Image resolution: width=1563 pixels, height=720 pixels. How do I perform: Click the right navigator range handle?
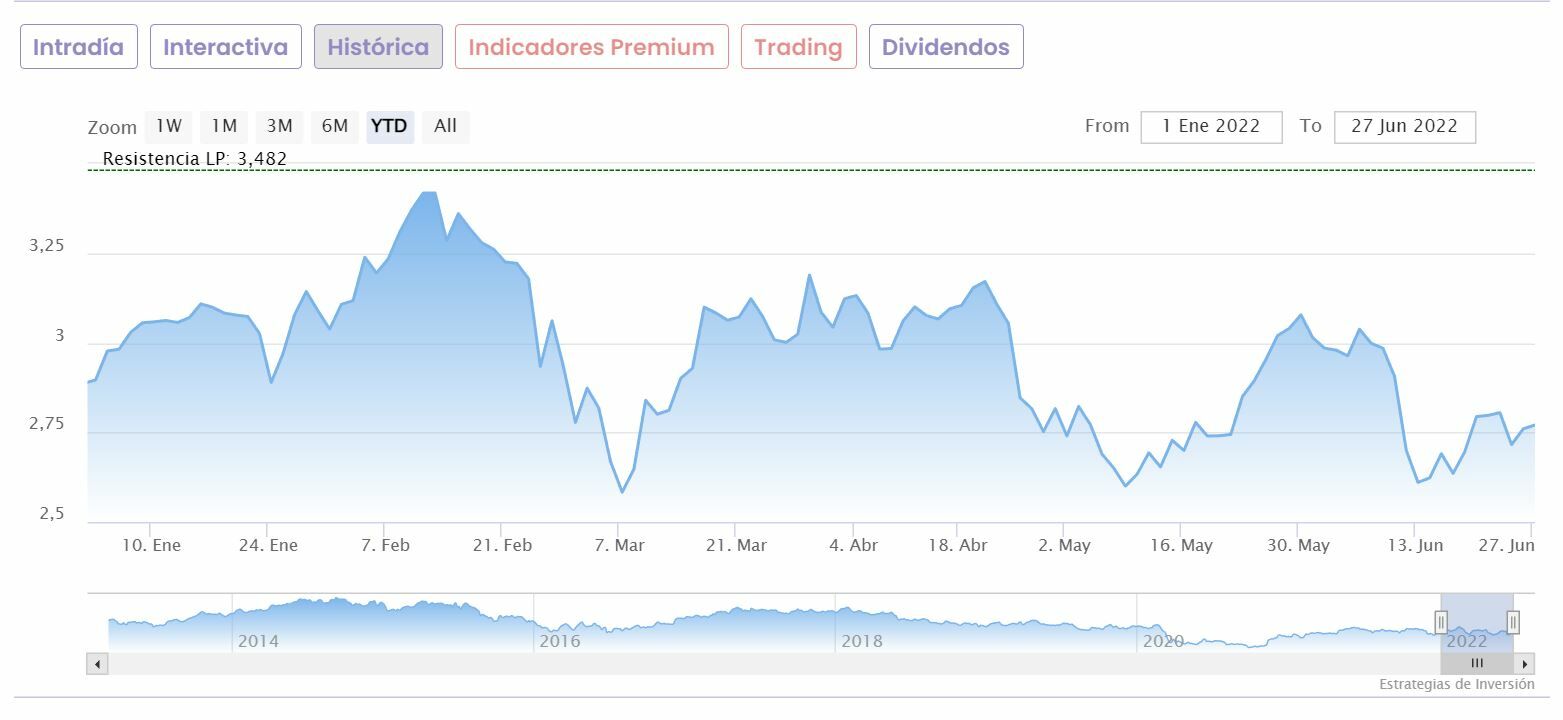tap(1513, 622)
